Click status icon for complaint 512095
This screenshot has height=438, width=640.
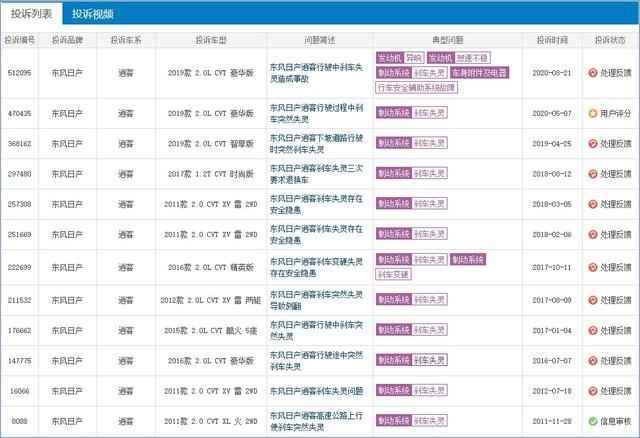pyautogui.click(x=593, y=73)
